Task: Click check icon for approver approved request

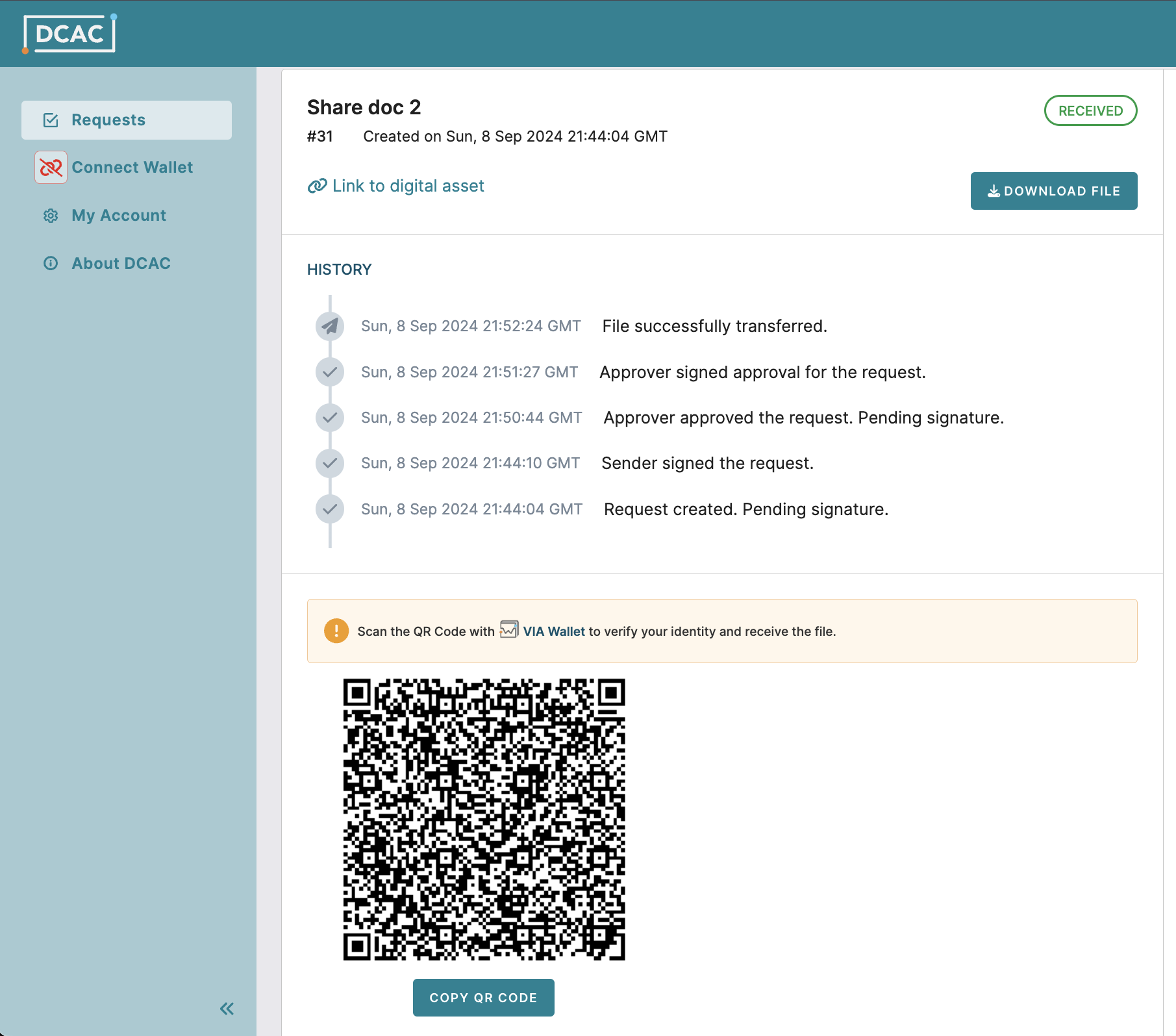Action: (x=330, y=418)
